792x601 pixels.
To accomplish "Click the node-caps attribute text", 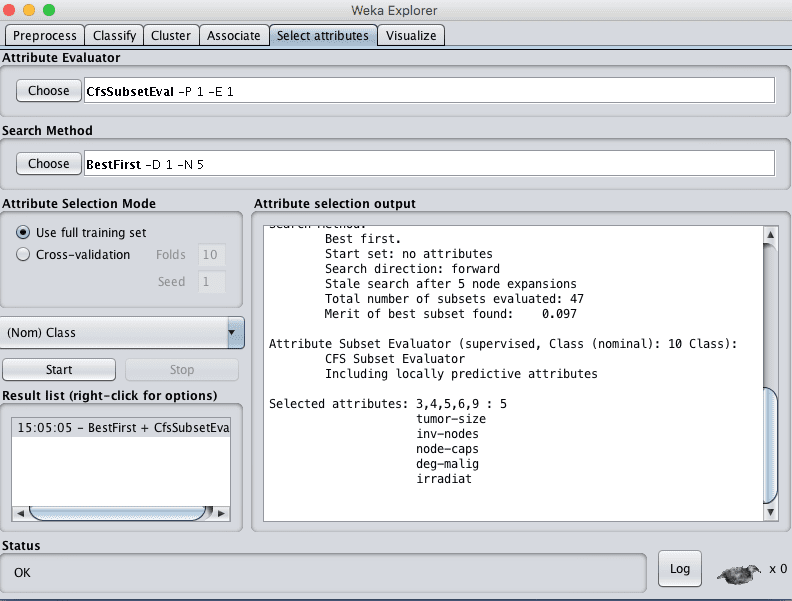I will pos(448,449).
